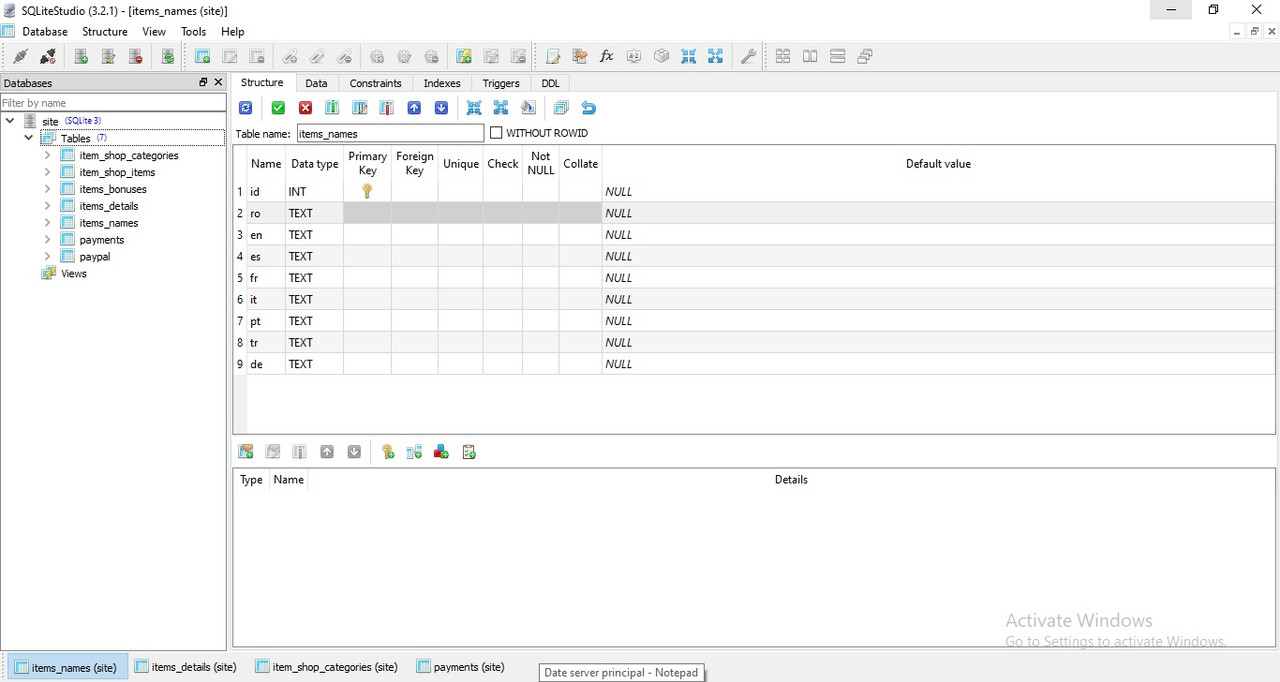The height and width of the screenshot is (682, 1280).
Task: Switch to the Data tab
Action: 316,83
